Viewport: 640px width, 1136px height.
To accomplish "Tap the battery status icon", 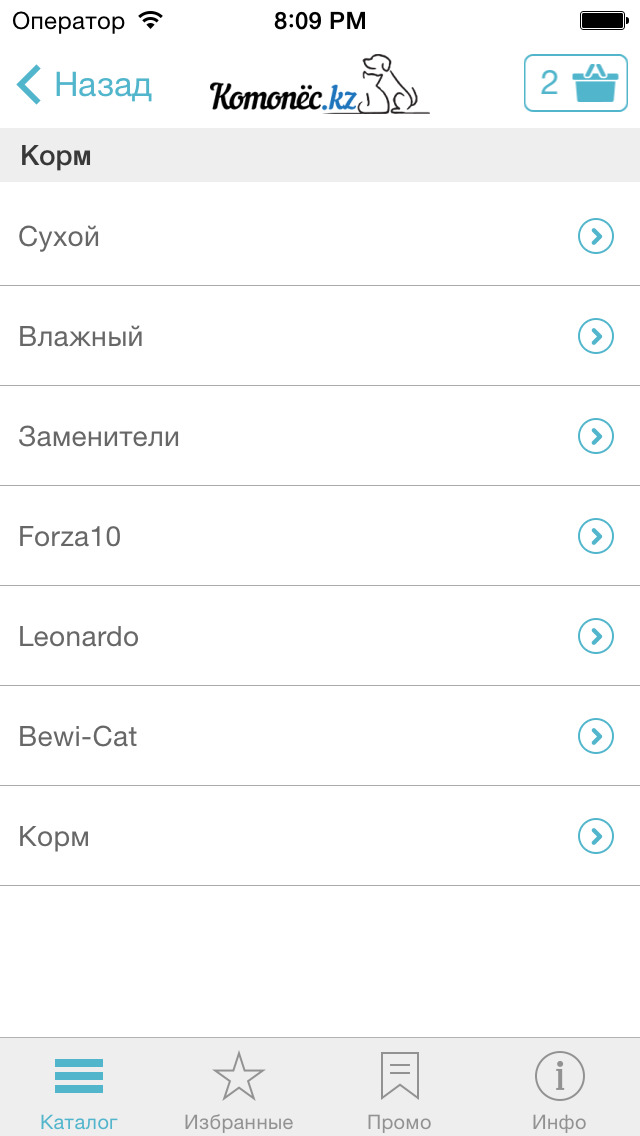I will click(603, 20).
